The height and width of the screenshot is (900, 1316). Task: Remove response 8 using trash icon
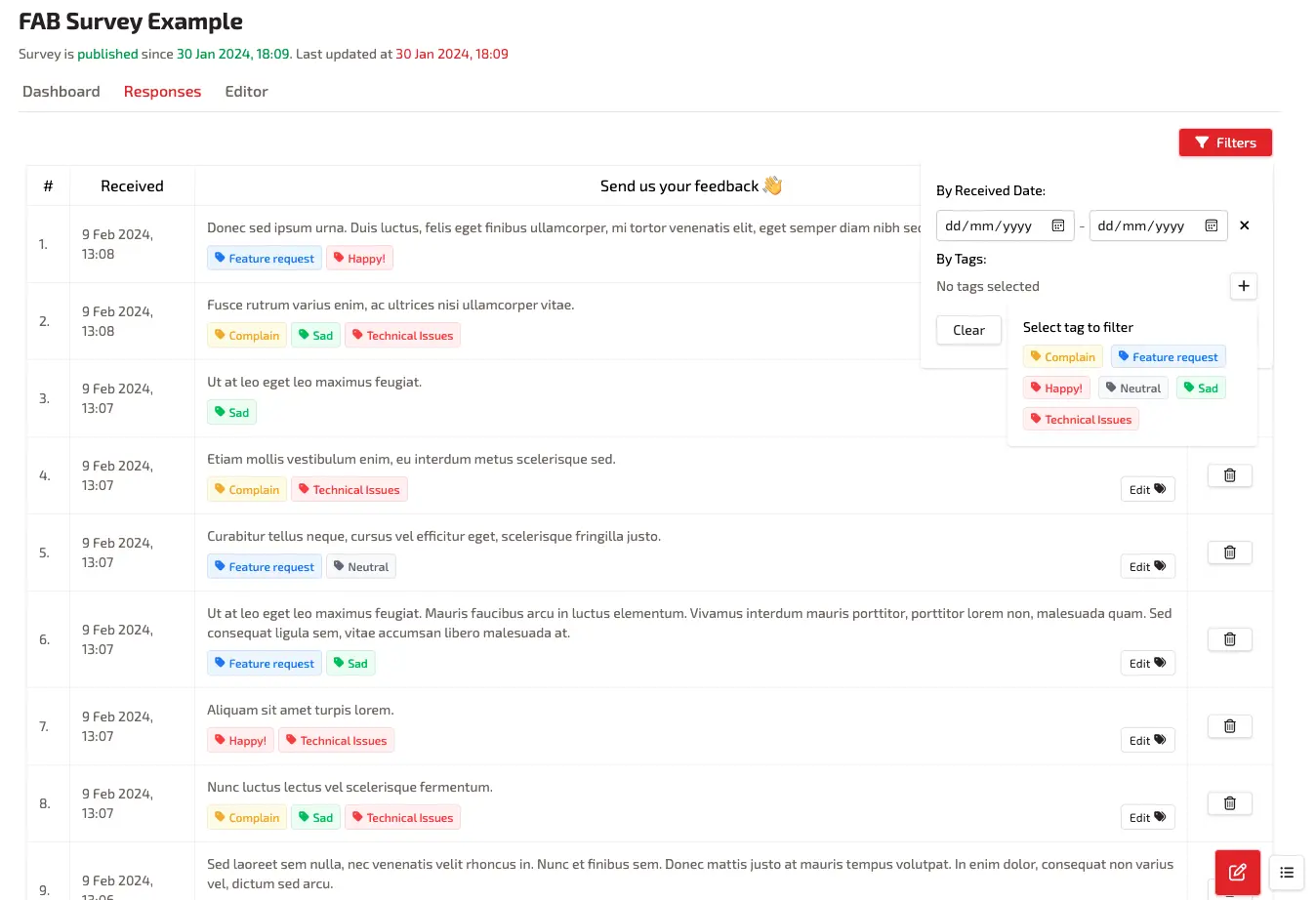1229,803
